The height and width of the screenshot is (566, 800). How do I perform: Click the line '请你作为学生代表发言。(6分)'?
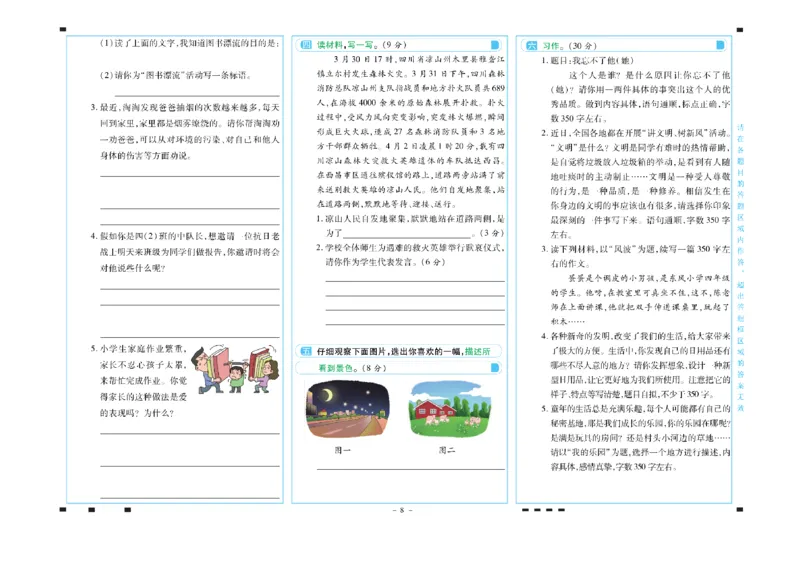point(385,262)
